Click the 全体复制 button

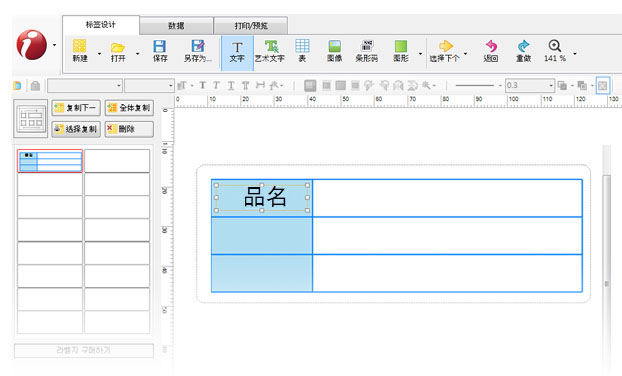click(129, 108)
